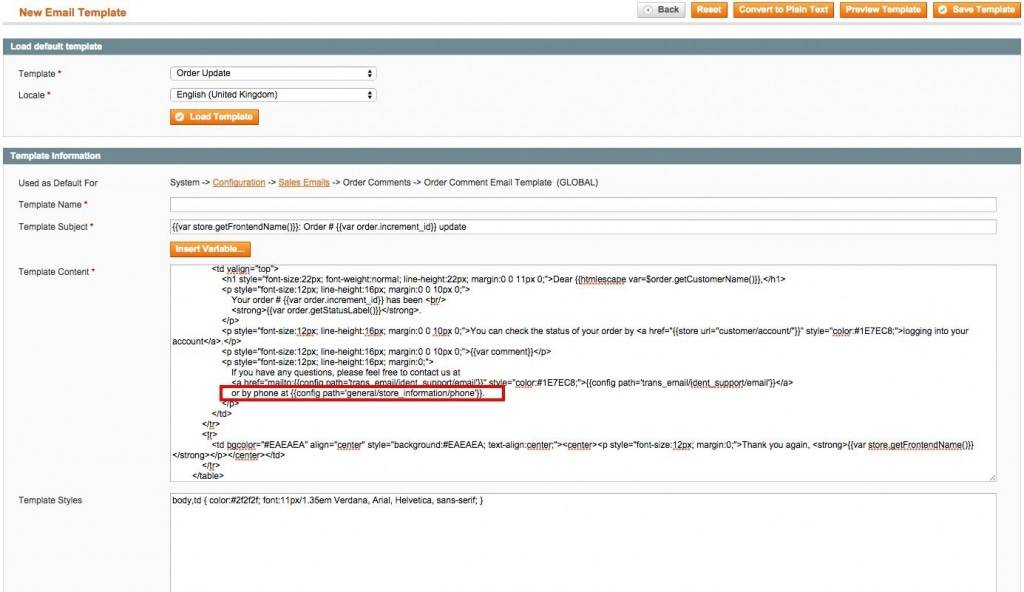The image size is (1024, 592).
Task: Open the Template dropdown showing Order Update
Action: point(273,74)
